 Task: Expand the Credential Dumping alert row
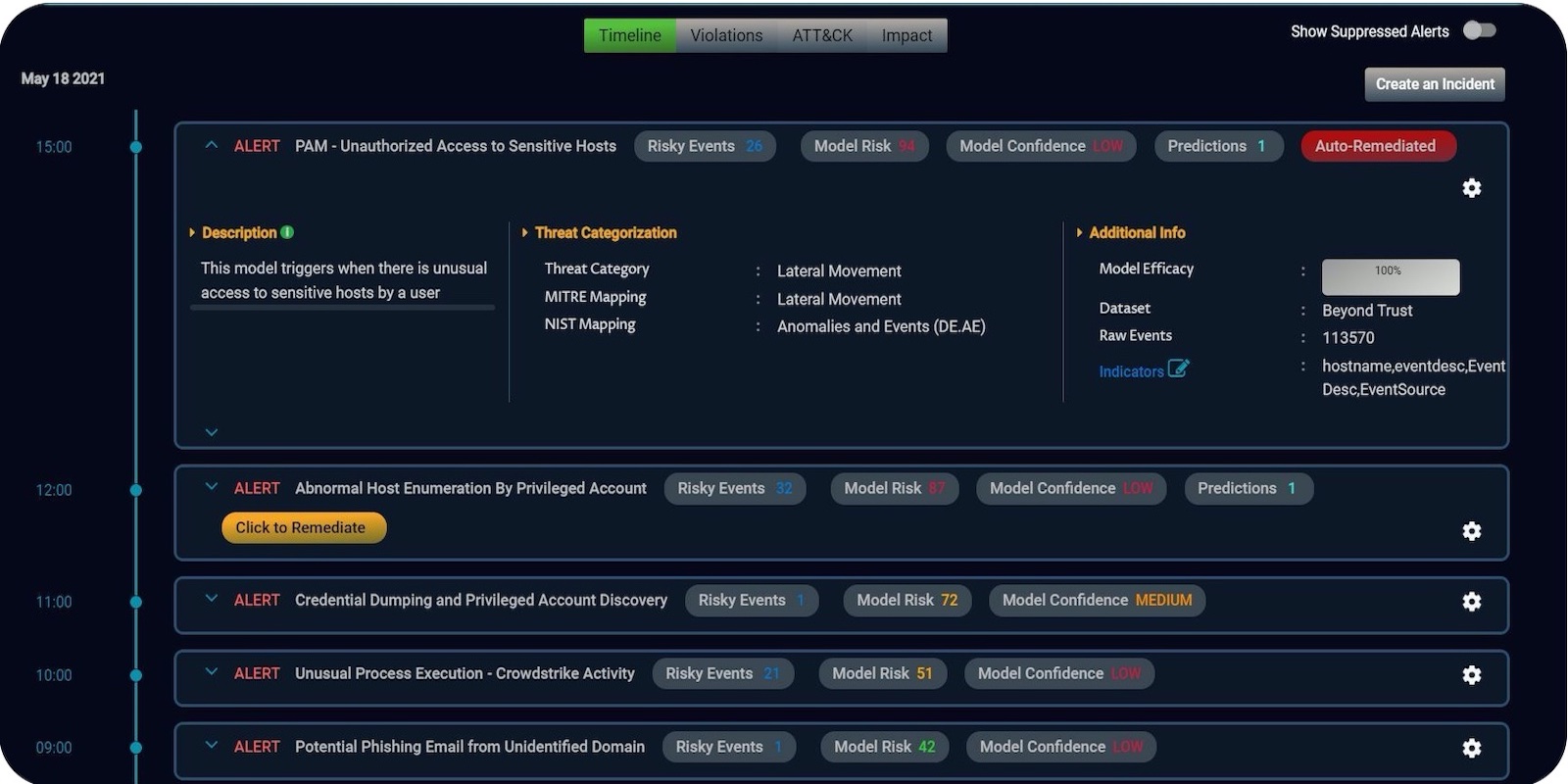(x=211, y=599)
